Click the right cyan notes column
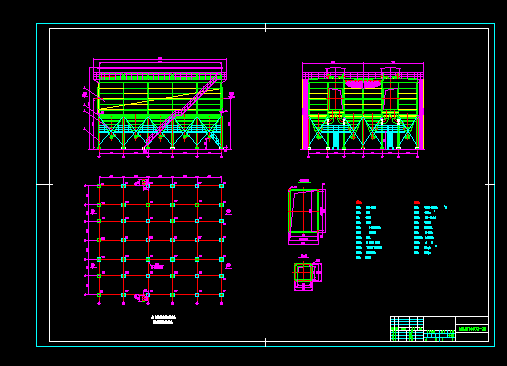507x366 pixels. click(x=430, y=228)
